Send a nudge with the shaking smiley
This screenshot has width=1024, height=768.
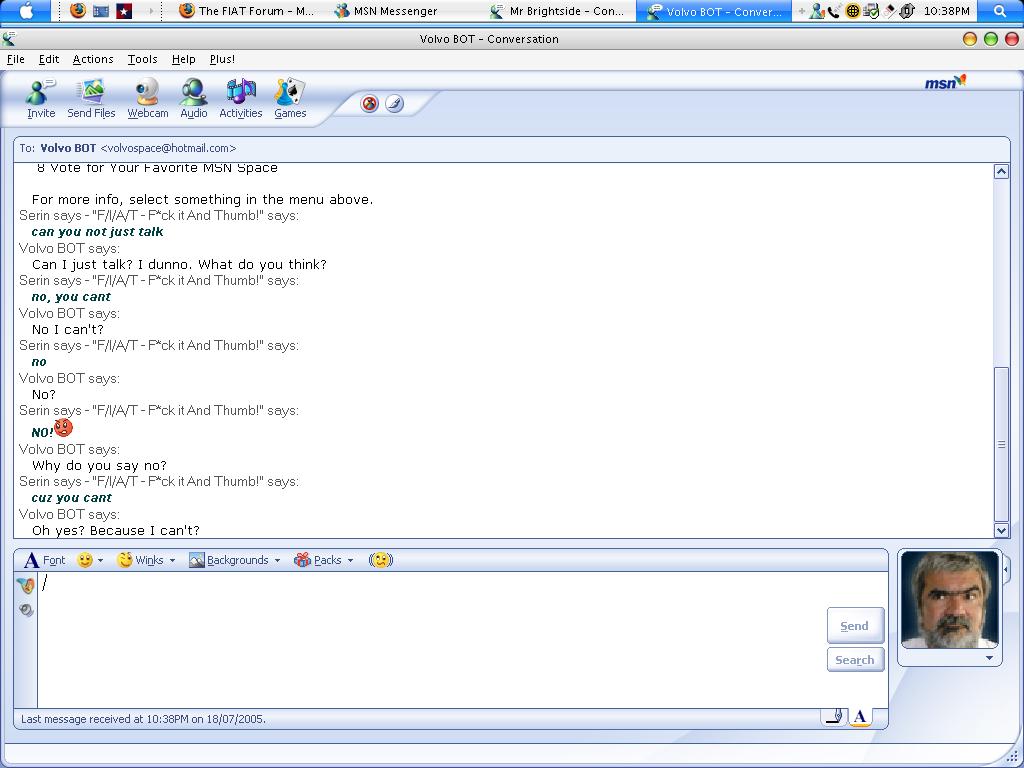point(381,560)
